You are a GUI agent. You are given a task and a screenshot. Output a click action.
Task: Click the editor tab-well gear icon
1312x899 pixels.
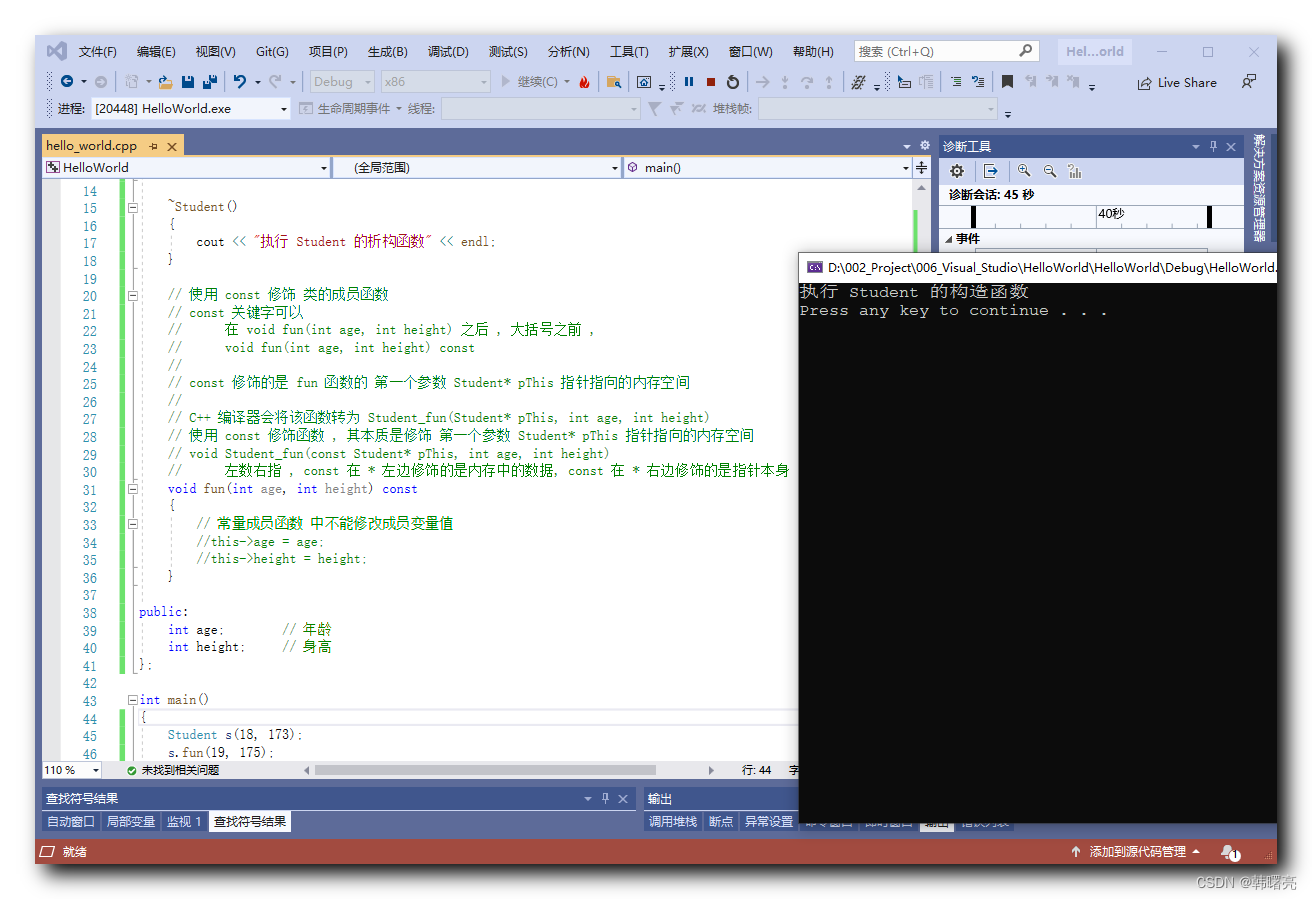[x=925, y=146]
